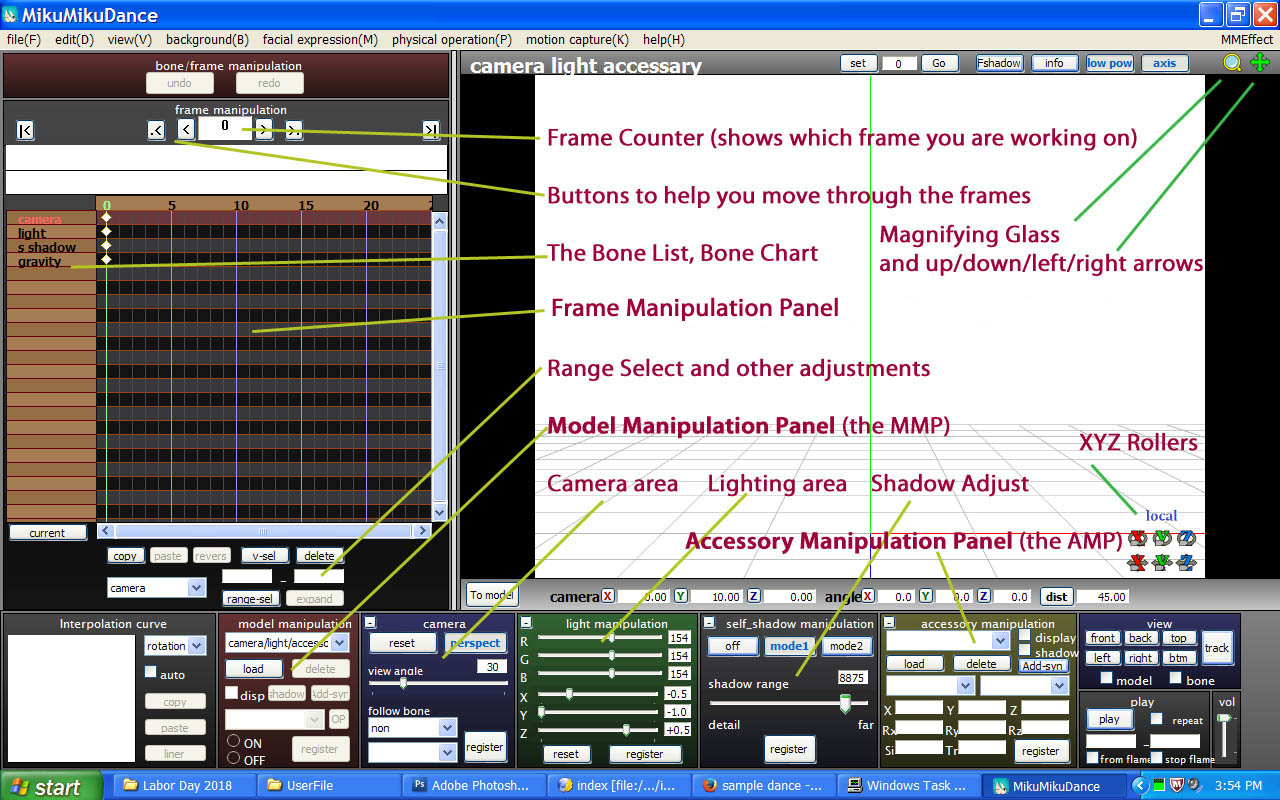This screenshot has width=1280, height=800.
Task: Open the file(F) menu
Action: tap(24, 40)
